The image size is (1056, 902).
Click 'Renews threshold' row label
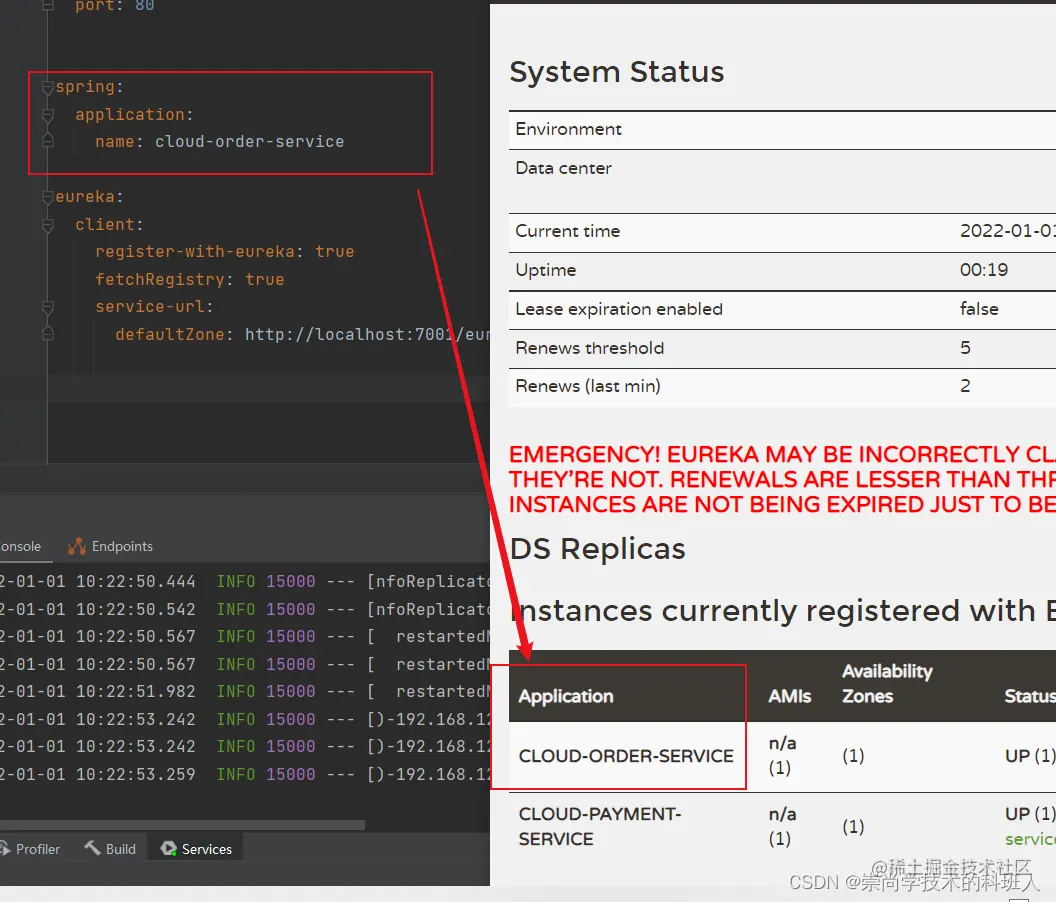[590, 348]
